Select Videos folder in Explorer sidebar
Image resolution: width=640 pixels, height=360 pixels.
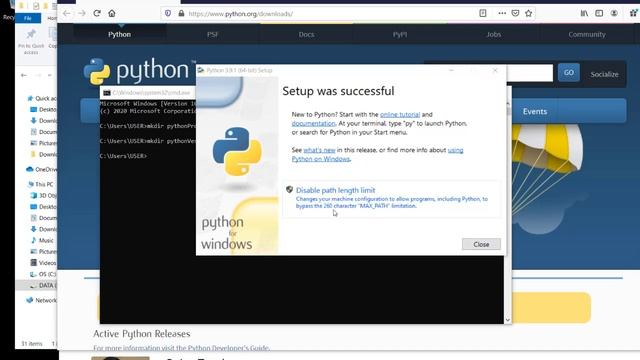point(44,263)
